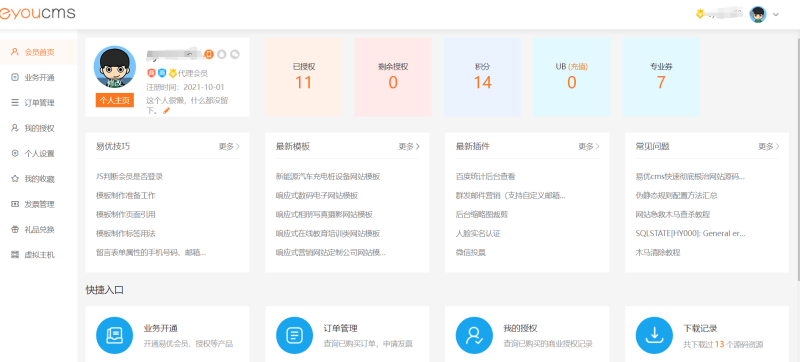Expand 更多 in 常见问题 panel
Screen dimensions: 800x362
pyautogui.click(x=769, y=146)
